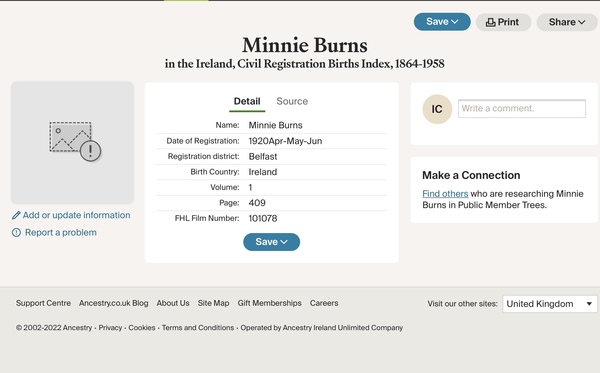Open Gift Memberships link
The width and height of the screenshot is (600, 373).
coord(269,303)
